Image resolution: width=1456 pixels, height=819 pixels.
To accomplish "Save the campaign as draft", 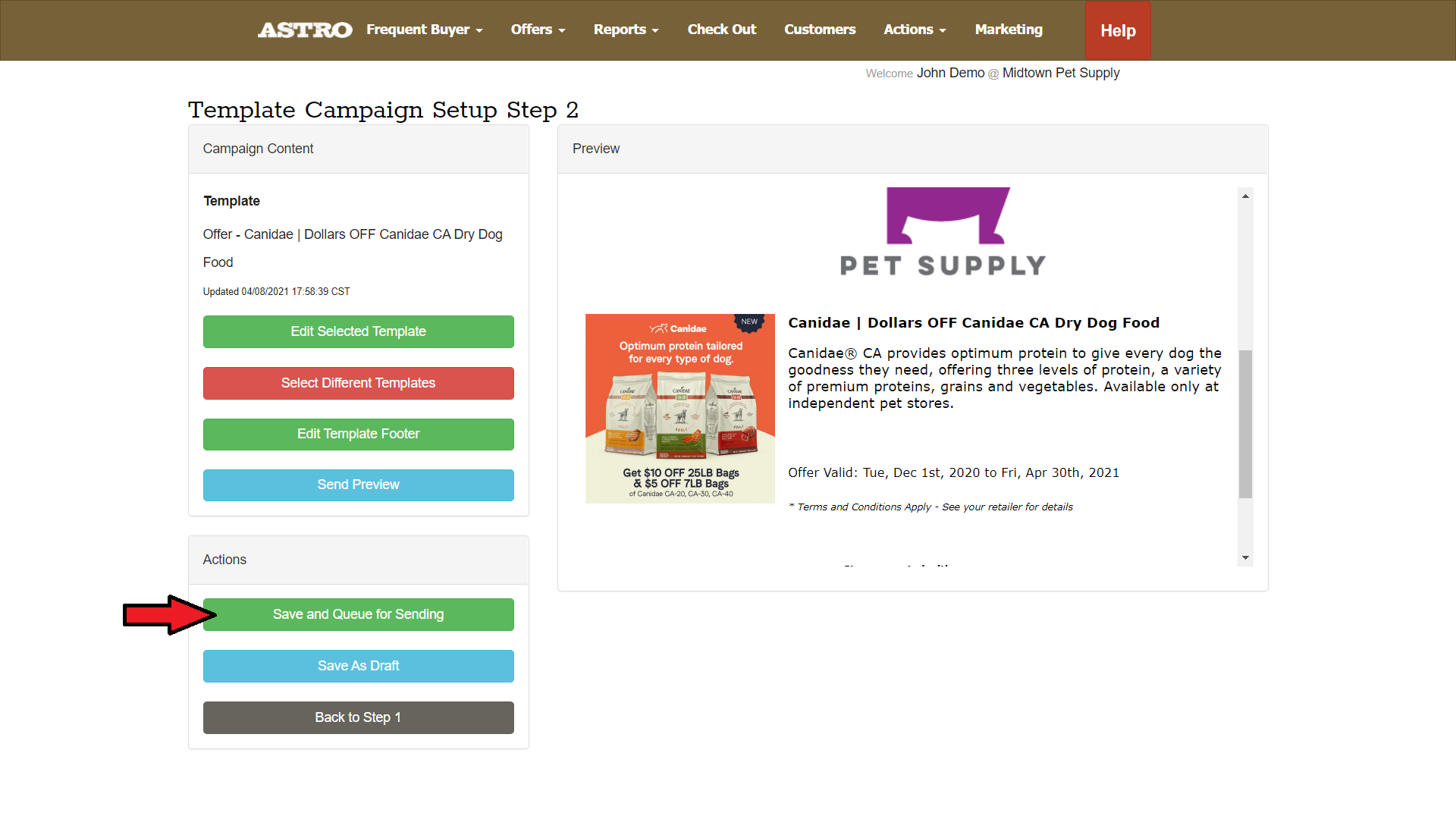I will tap(358, 666).
